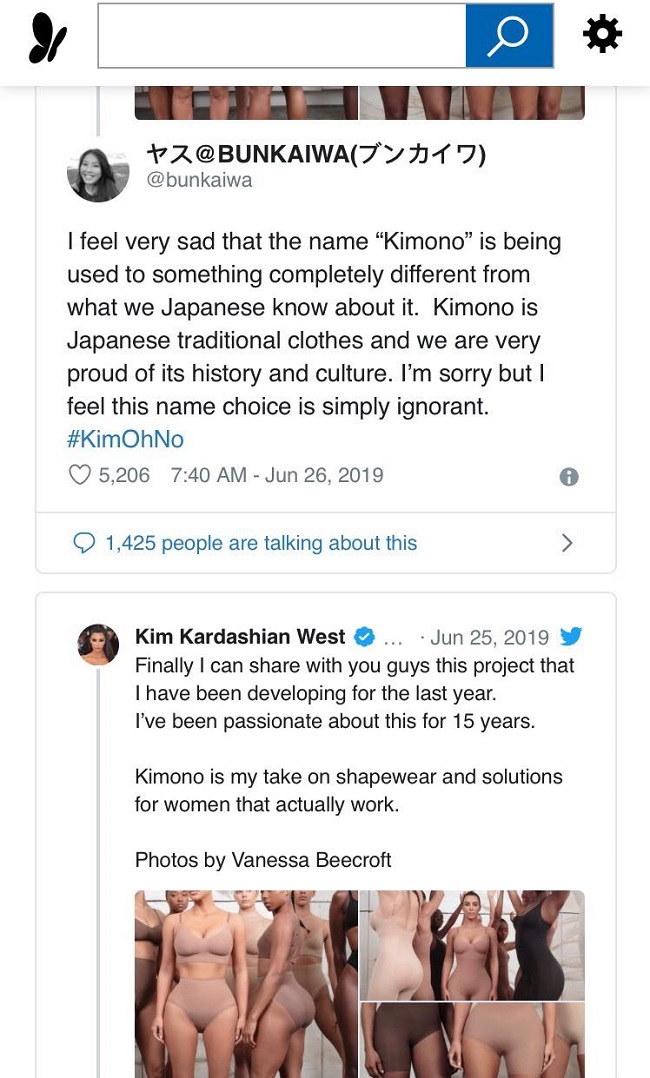Viewport: 650px width, 1078px height.
Task: Open "1,425 people are talking about this"
Action: click(261, 543)
